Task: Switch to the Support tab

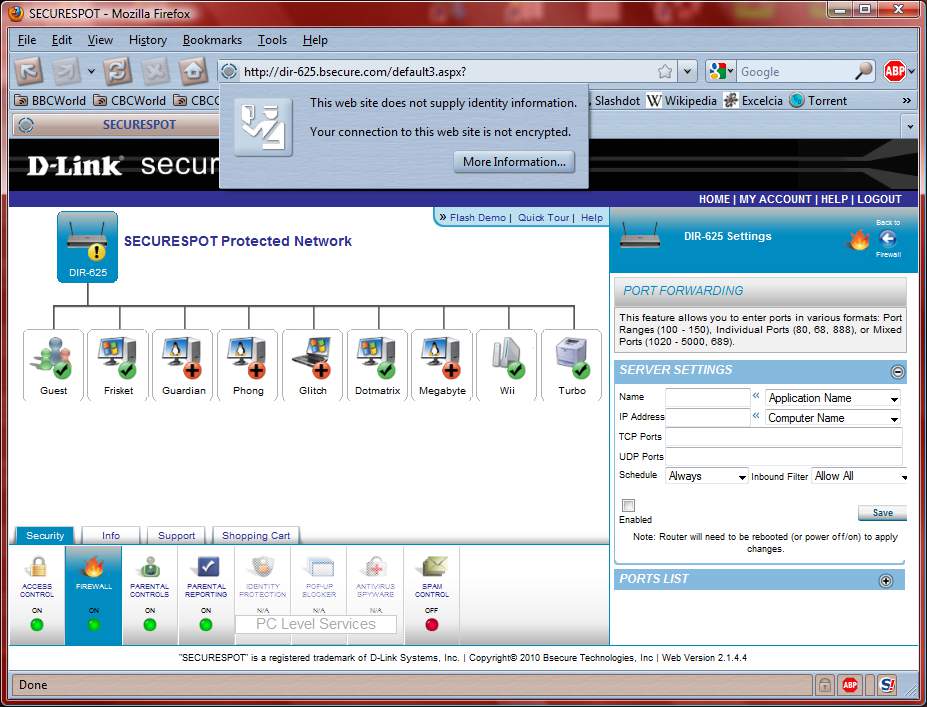Action: (x=176, y=536)
